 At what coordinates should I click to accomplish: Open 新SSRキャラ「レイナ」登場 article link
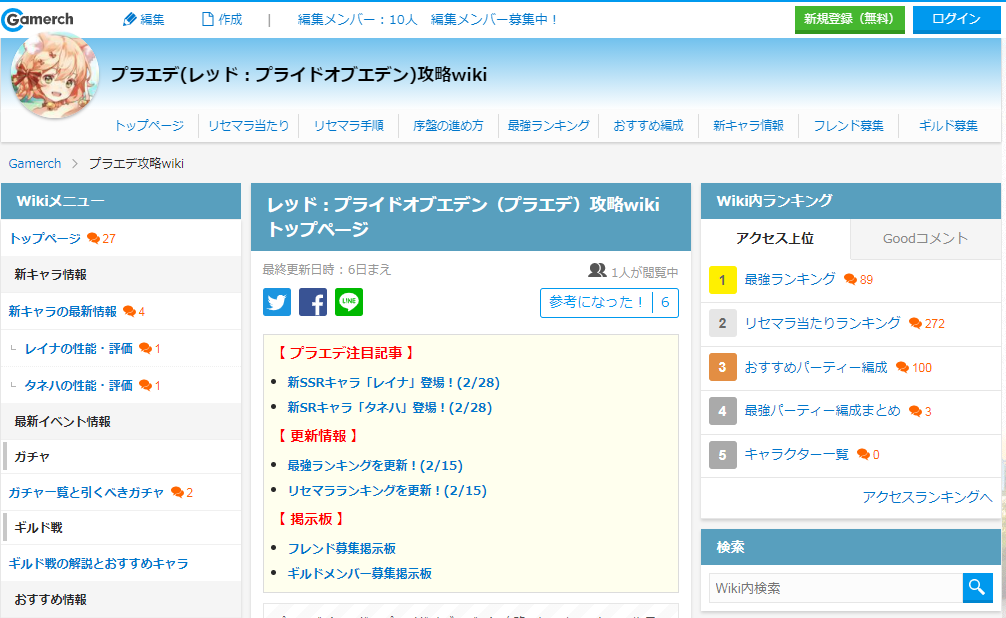click(393, 382)
